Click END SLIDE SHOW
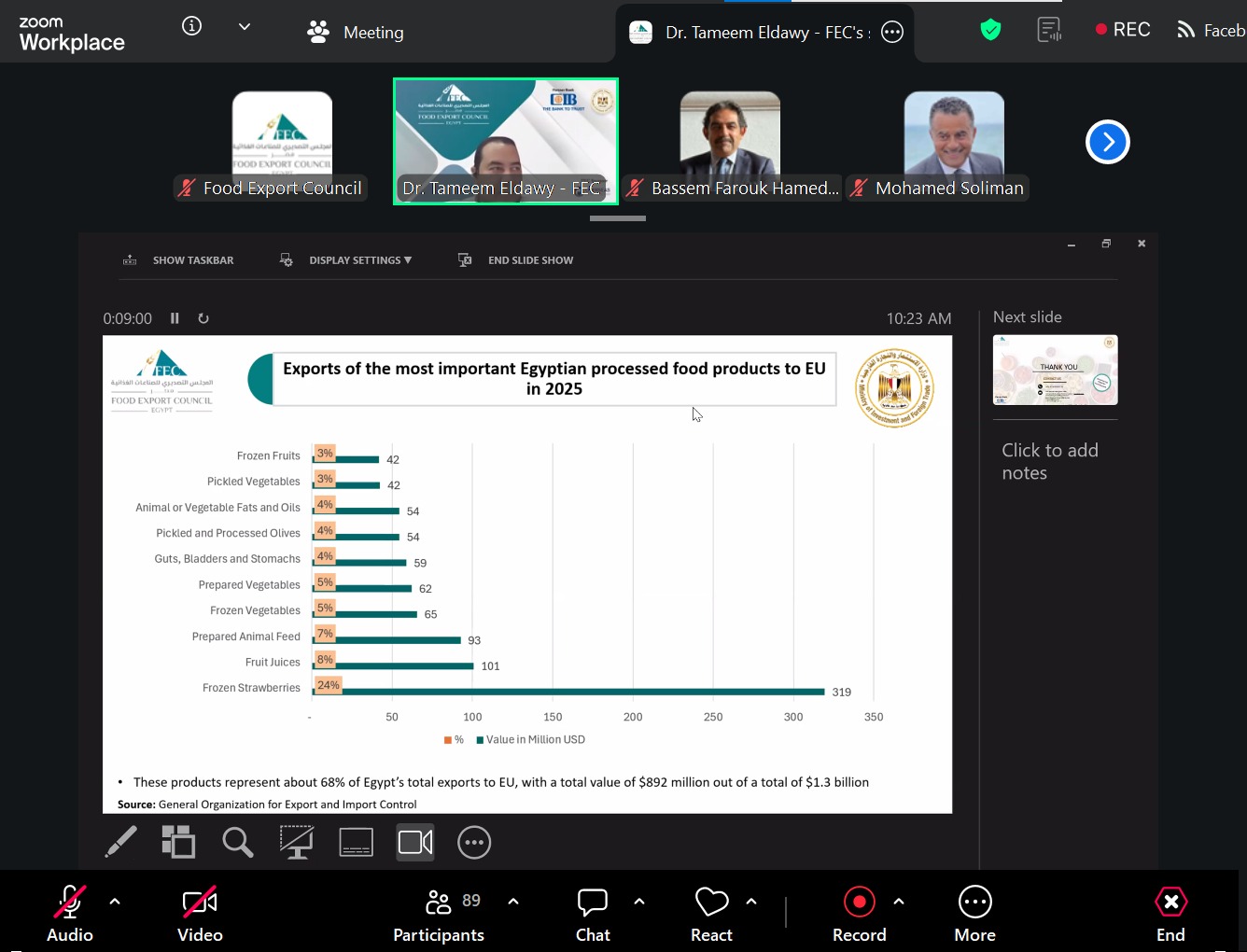 pyautogui.click(x=516, y=260)
